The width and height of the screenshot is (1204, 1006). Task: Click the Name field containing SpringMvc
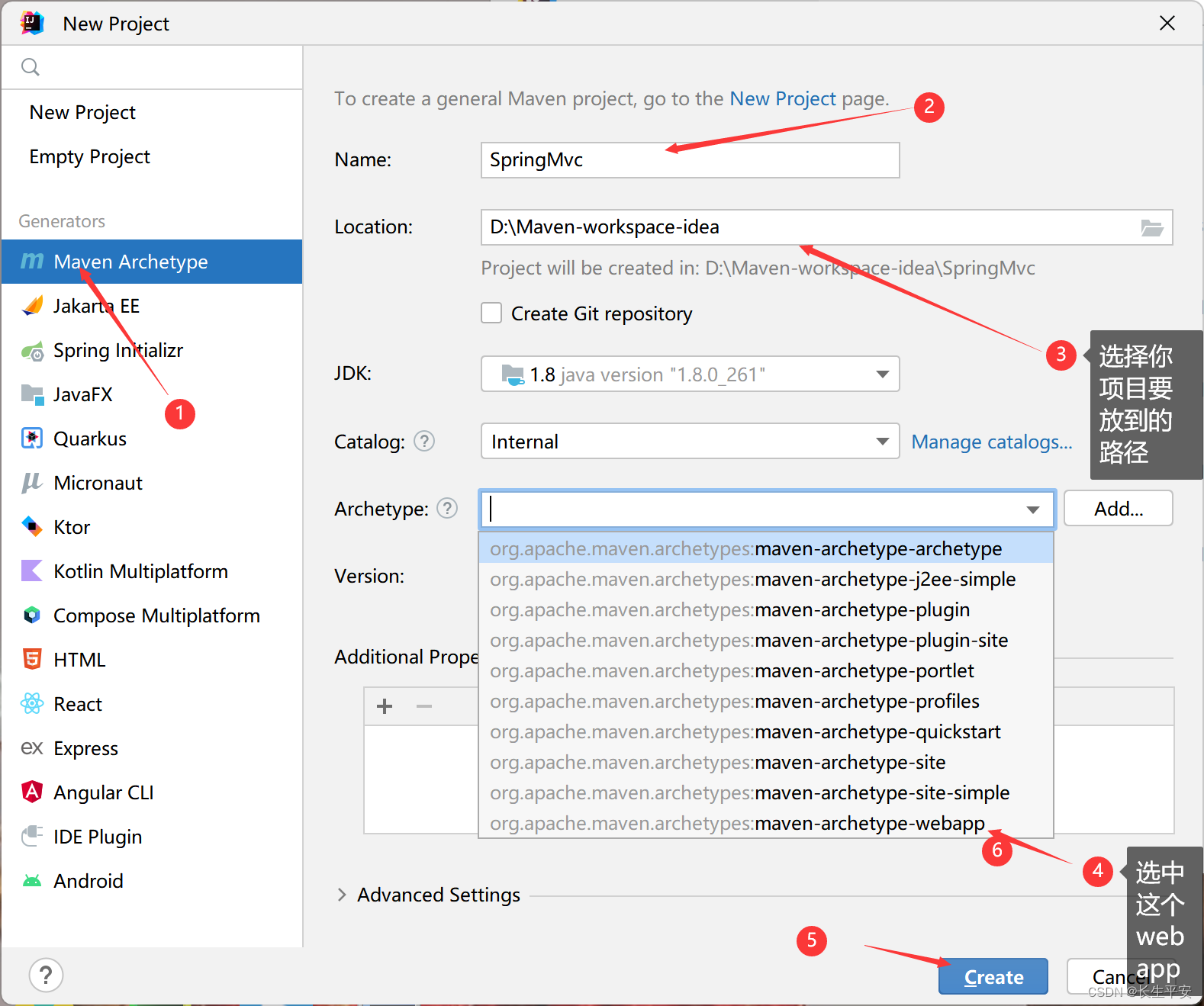click(690, 160)
